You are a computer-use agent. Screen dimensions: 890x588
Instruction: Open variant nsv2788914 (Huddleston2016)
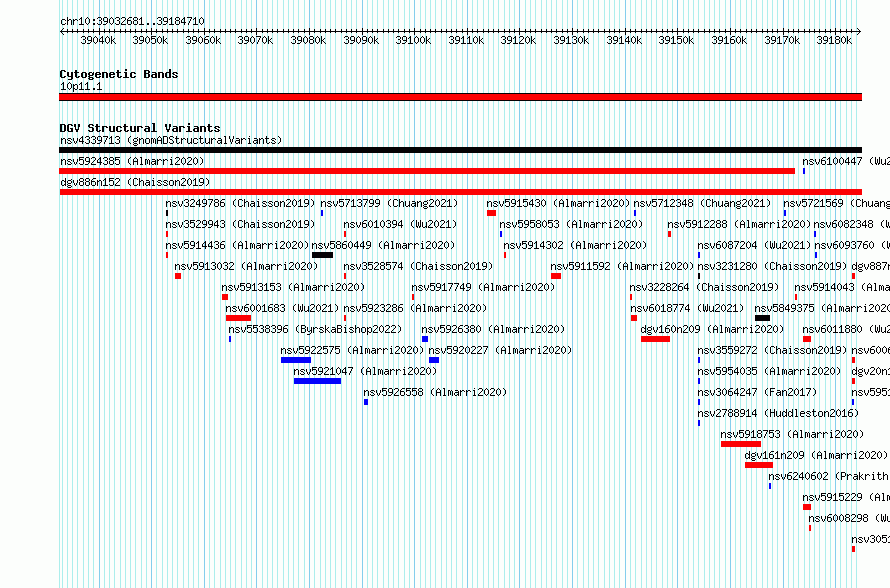[x=778, y=413]
